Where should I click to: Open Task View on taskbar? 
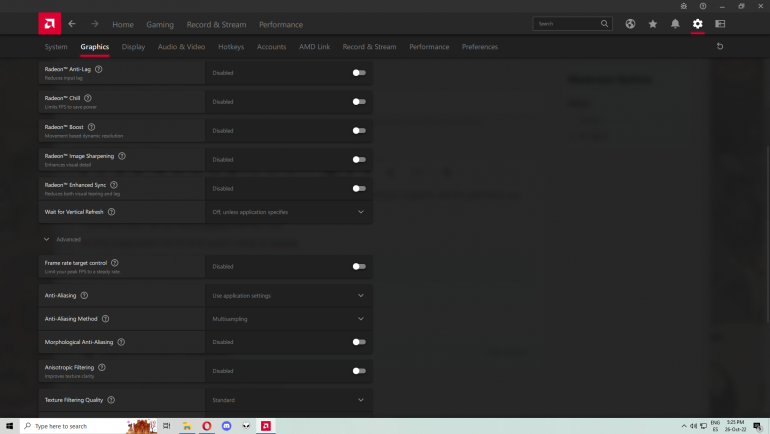coord(167,426)
